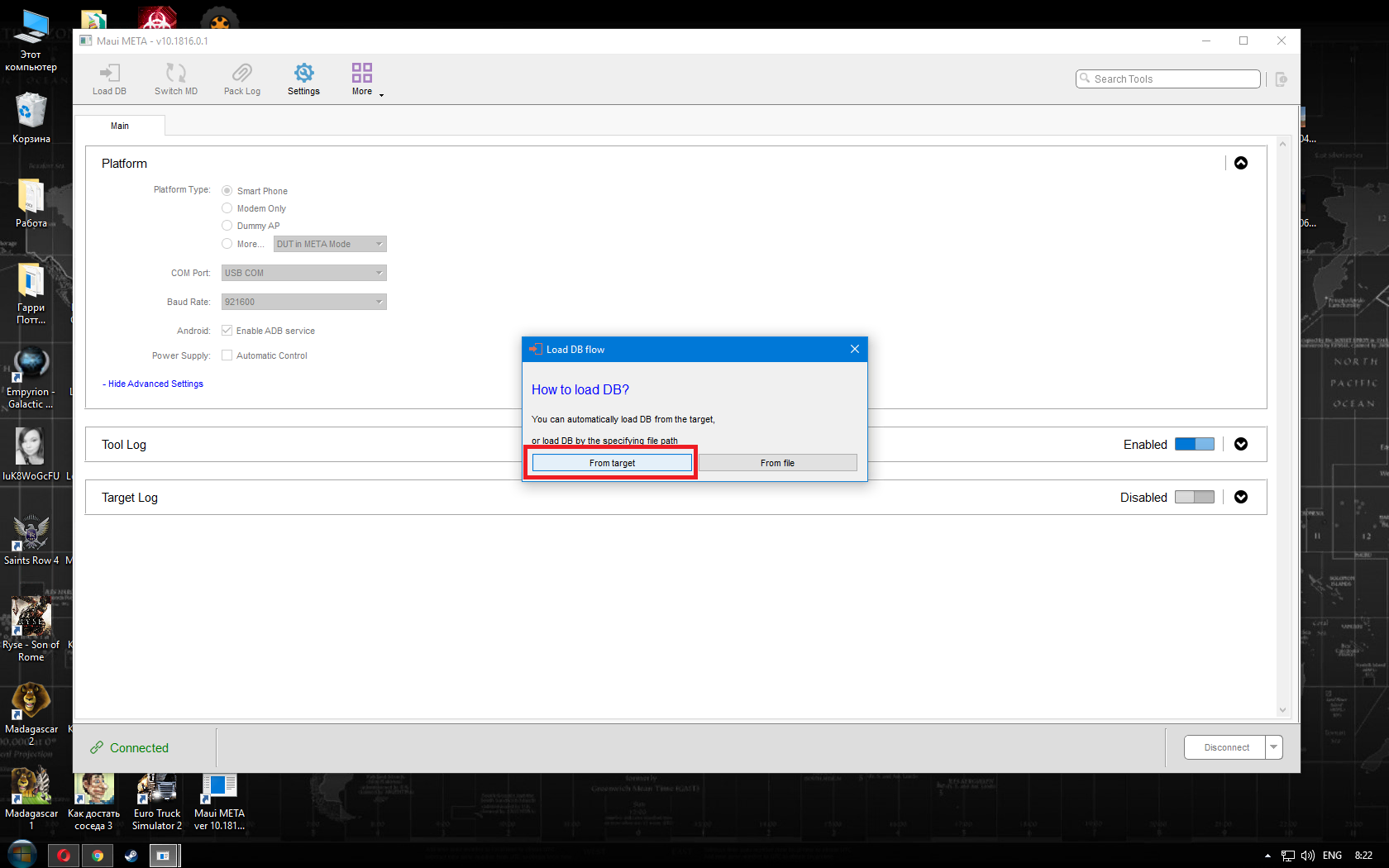This screenshot has height=868, width=1389.
Task: Open the Pack Log tool
Action: (x=242, y=79)
